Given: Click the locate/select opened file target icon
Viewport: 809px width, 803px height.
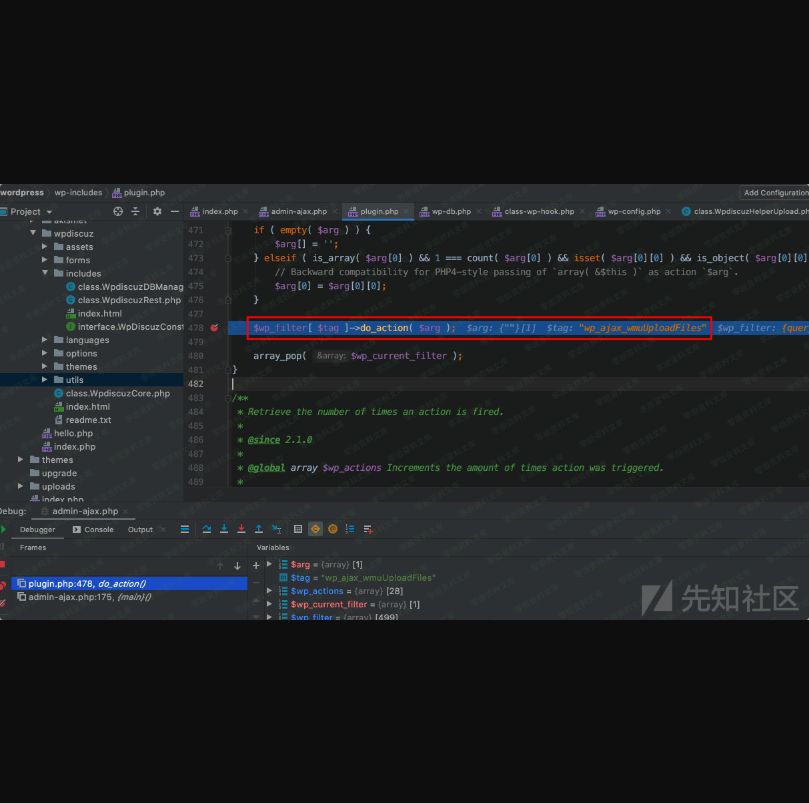Looking at the screenshot, I should [x=118, y=211].
